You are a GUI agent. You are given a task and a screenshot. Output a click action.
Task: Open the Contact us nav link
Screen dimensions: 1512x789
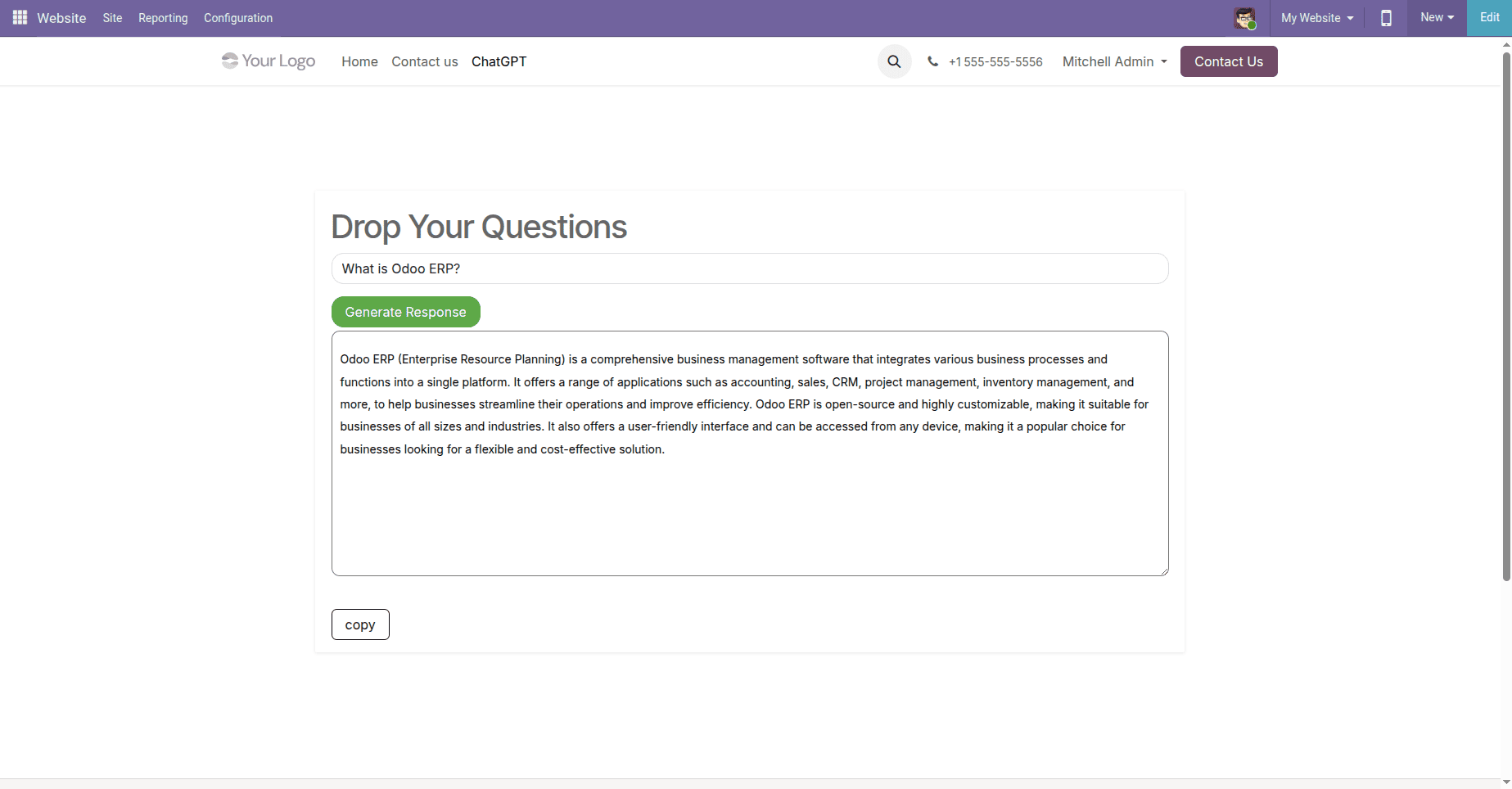pos(424,61)
